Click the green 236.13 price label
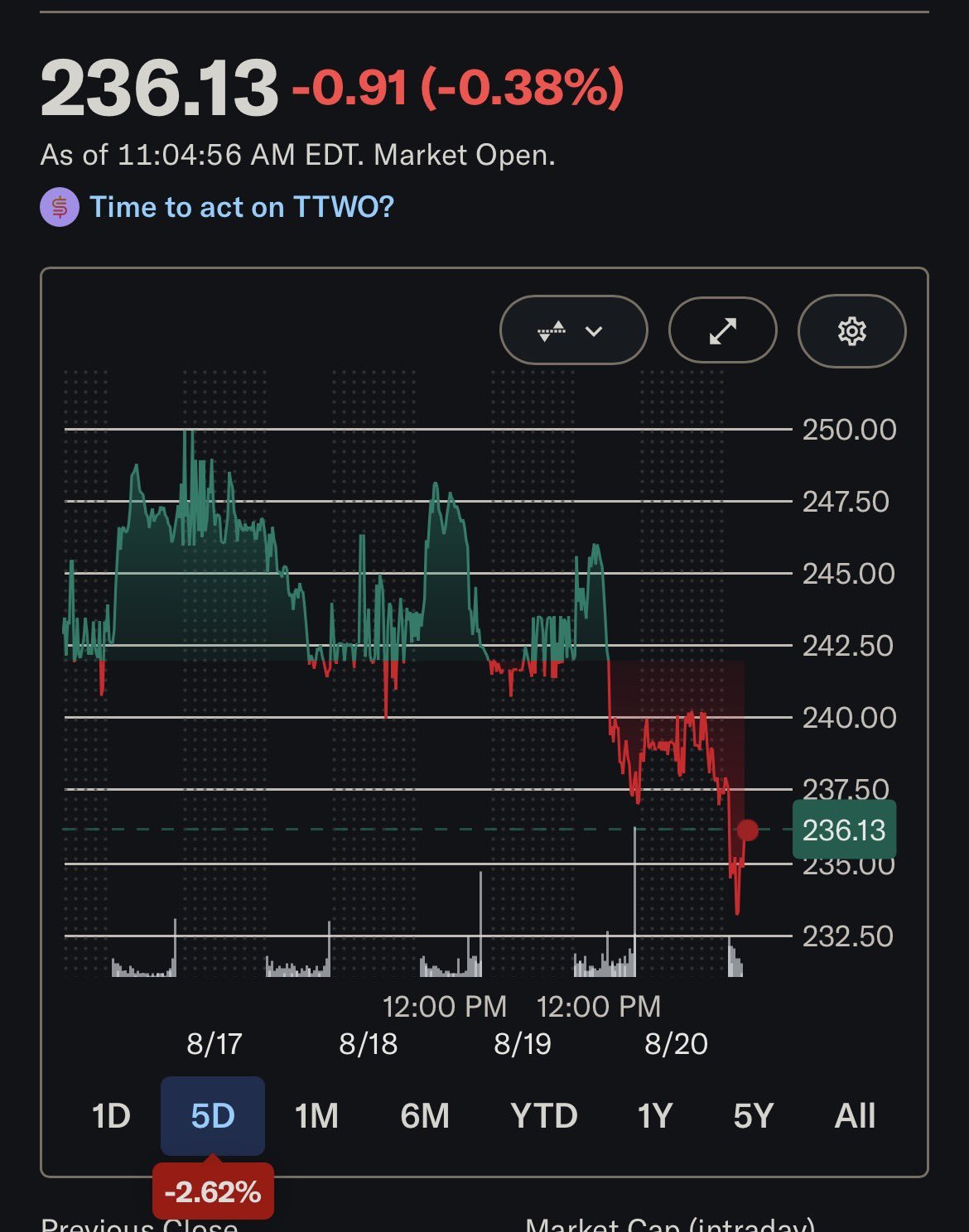Screen dimensions: 969x1232 844,830
